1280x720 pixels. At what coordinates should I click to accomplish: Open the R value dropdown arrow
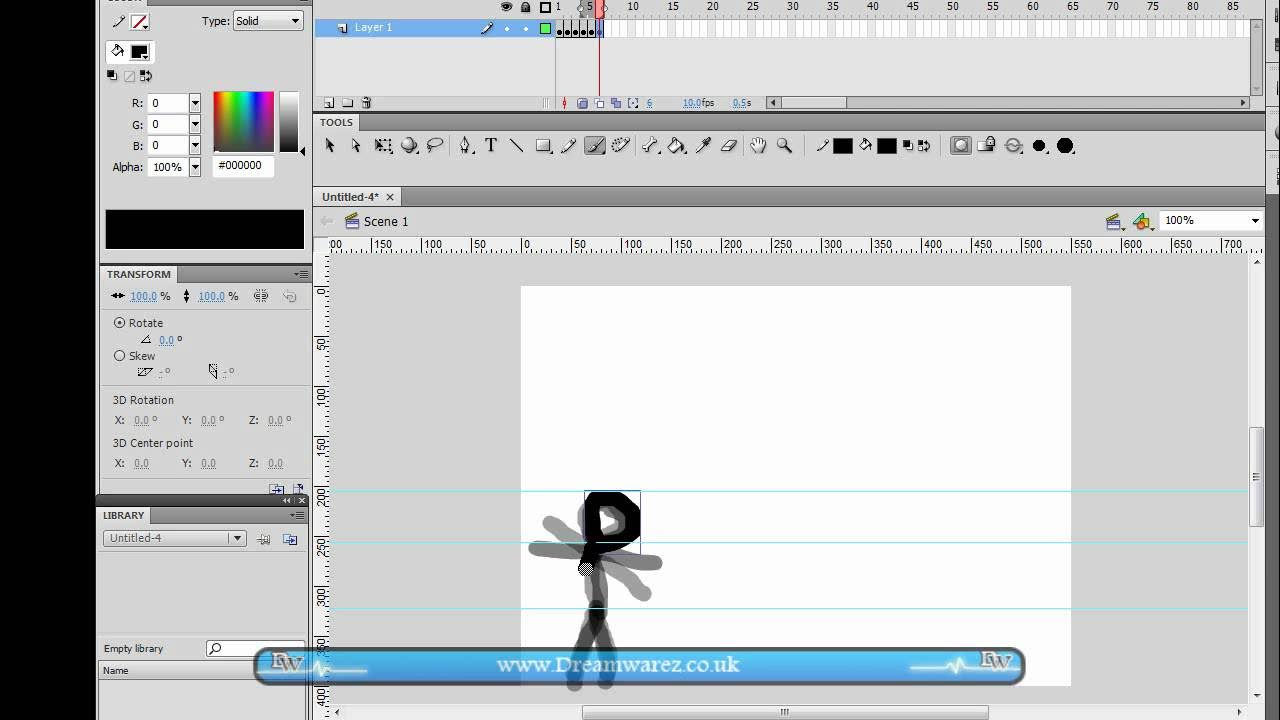pyautogui.click(x=195, y=103)
